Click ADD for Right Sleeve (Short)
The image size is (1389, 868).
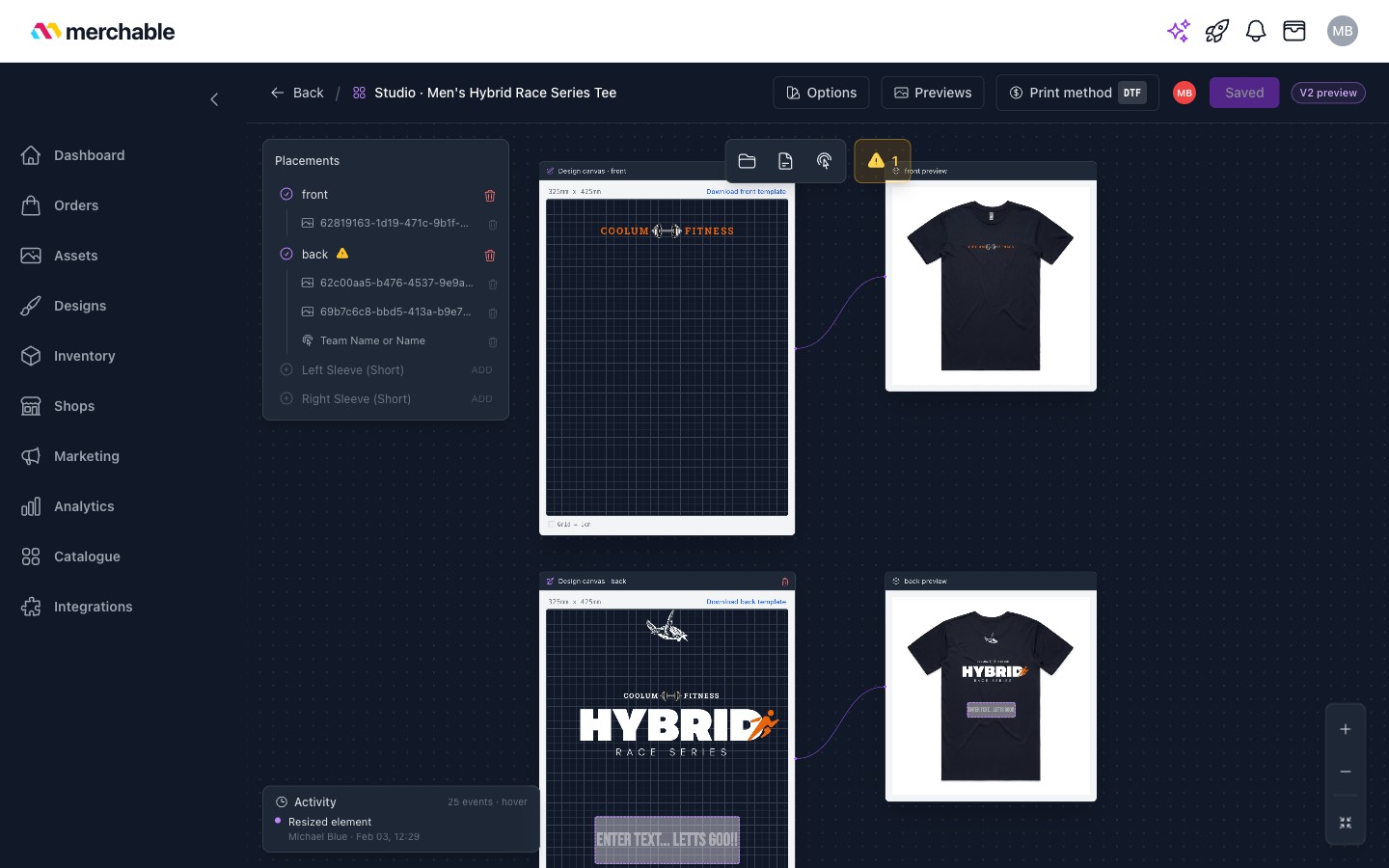pos(482,399)
